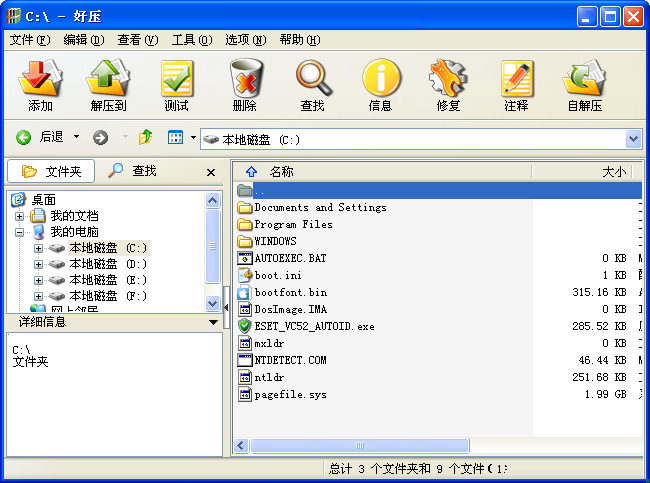Screen dimensions: 650x483
Task: Collapse 我的电脑 tree node
Action: pyautogui.click(x=19, y=232)
